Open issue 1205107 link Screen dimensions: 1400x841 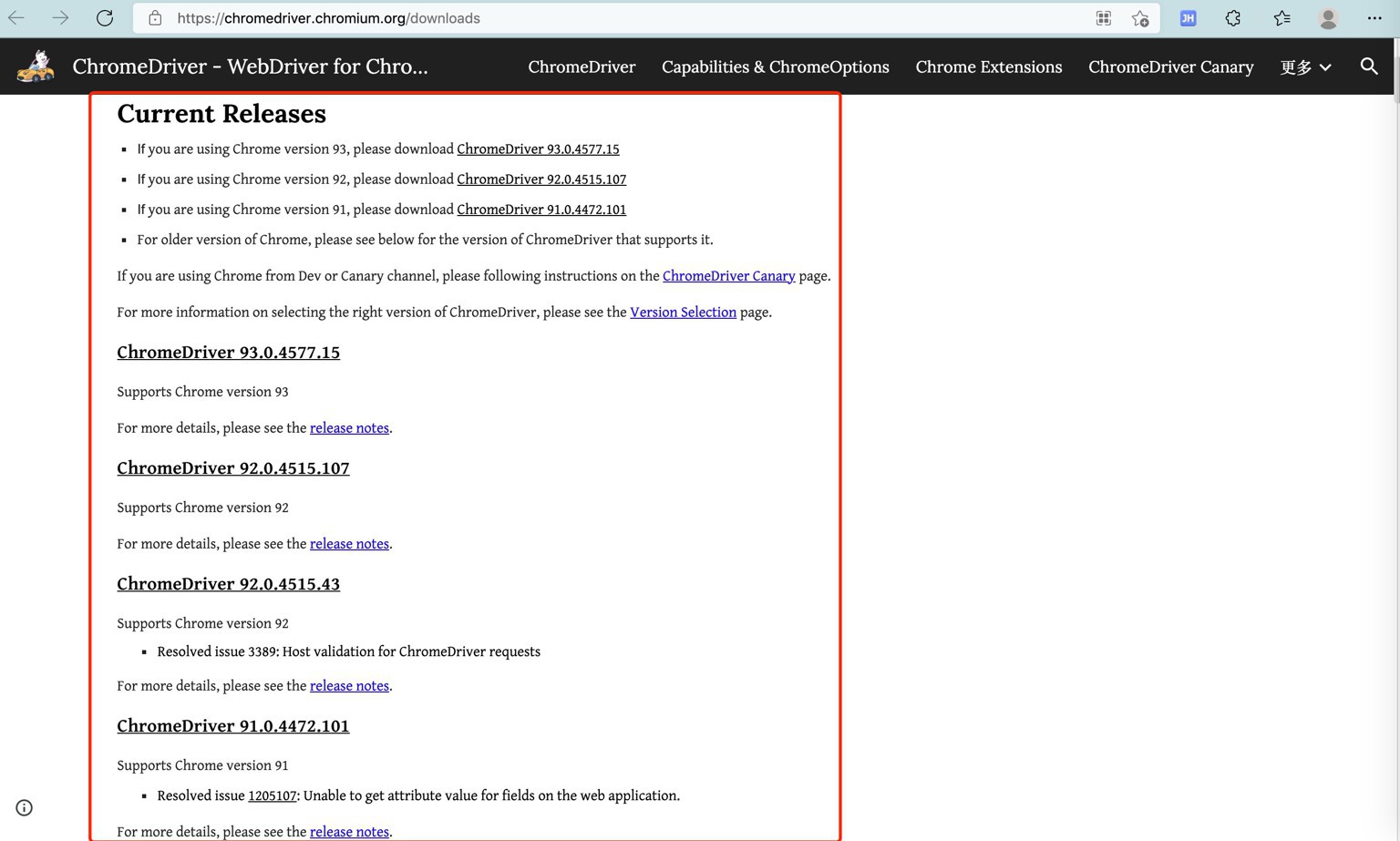tap(272, 796)
